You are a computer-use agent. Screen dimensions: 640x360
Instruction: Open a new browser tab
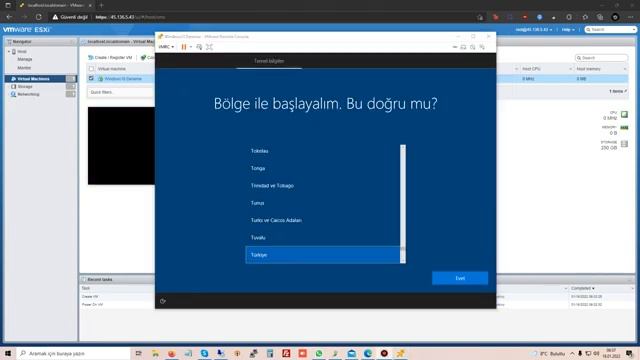click(x=101, y=5)
